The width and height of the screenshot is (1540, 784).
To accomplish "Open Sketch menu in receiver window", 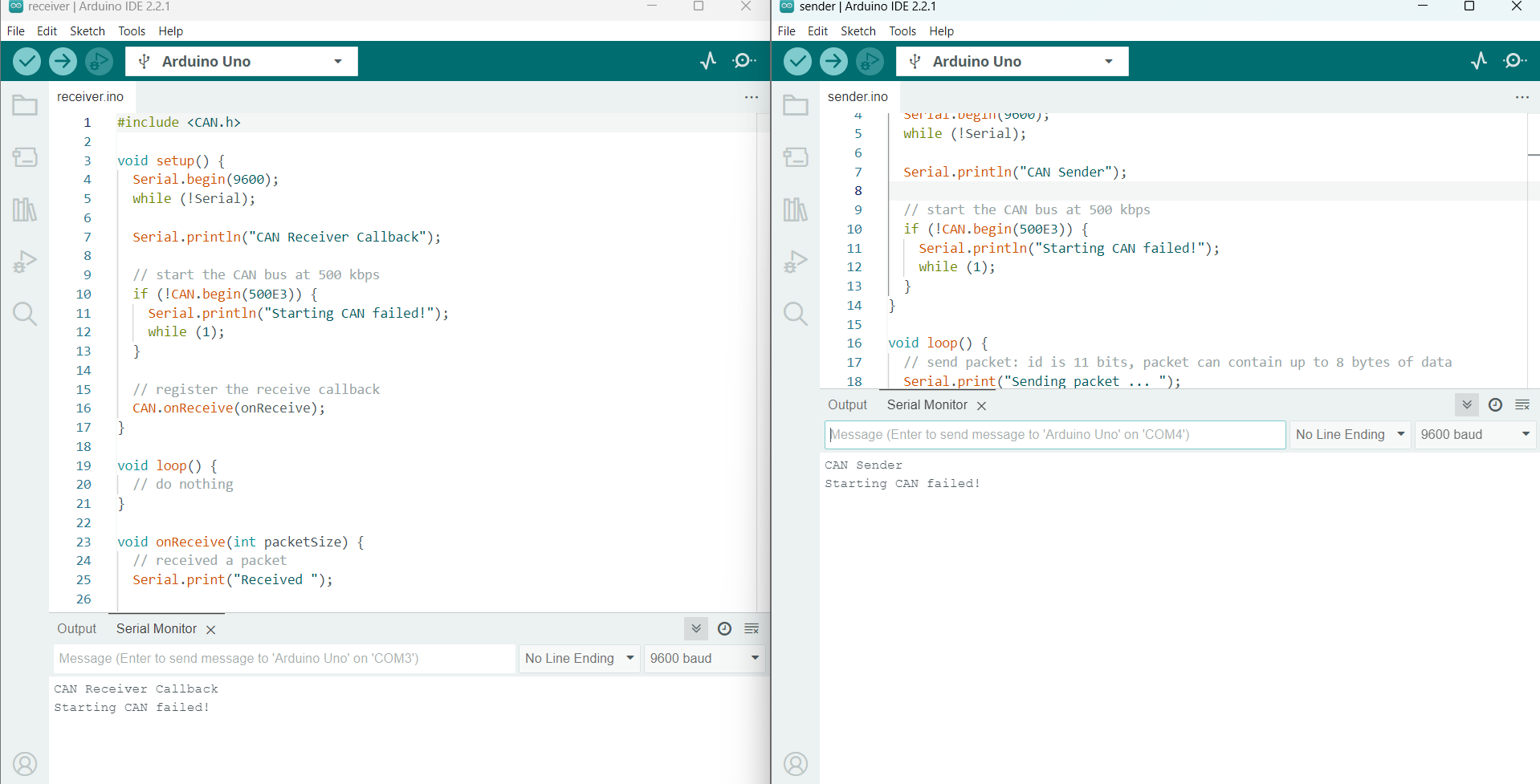I will pyautogui.click(x=87, y=31).
